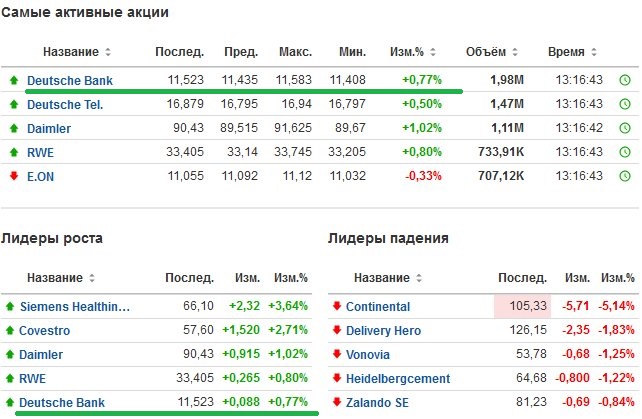
Task: Open Daimler link in Лидеры роста
Action: [41, 355]
